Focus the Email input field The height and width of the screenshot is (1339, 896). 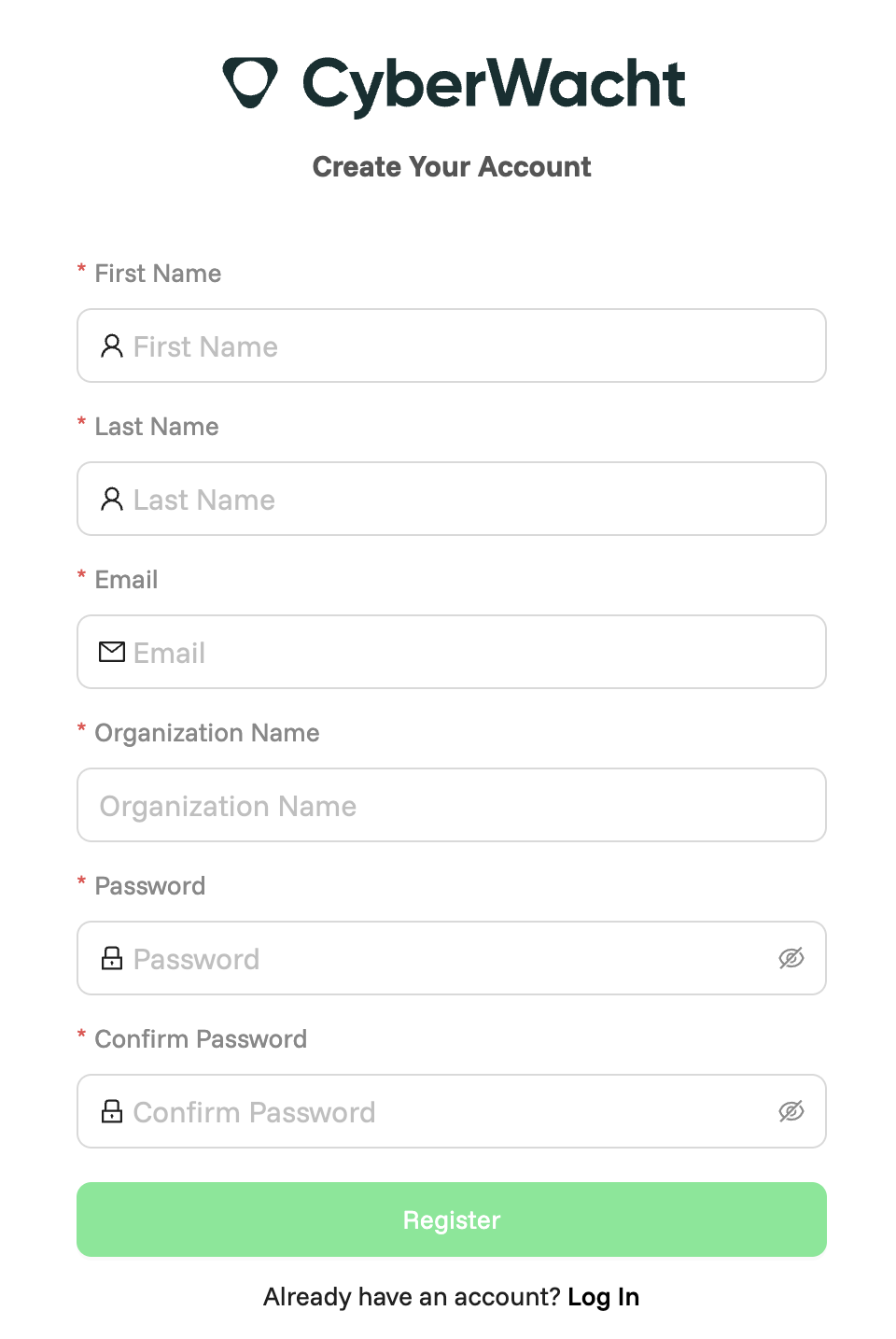point(420,652)
